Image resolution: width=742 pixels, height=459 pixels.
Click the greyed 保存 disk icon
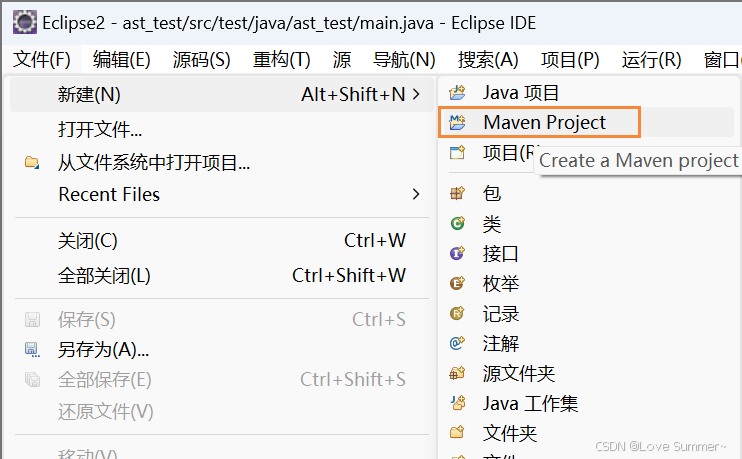click(32, 319)
